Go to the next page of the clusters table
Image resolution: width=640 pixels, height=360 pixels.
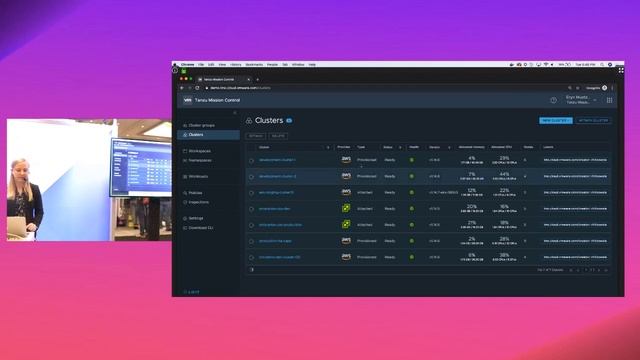[x=599, y=270]
